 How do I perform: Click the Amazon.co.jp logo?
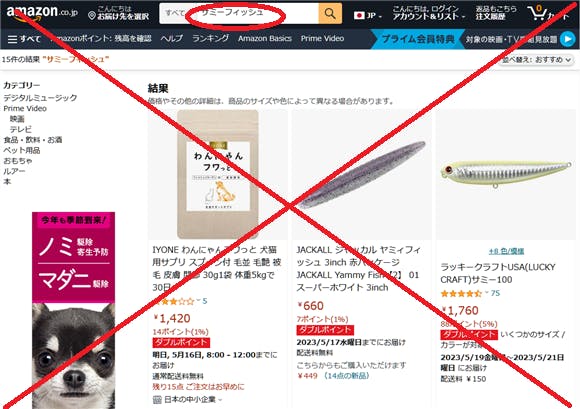point(42,13)
